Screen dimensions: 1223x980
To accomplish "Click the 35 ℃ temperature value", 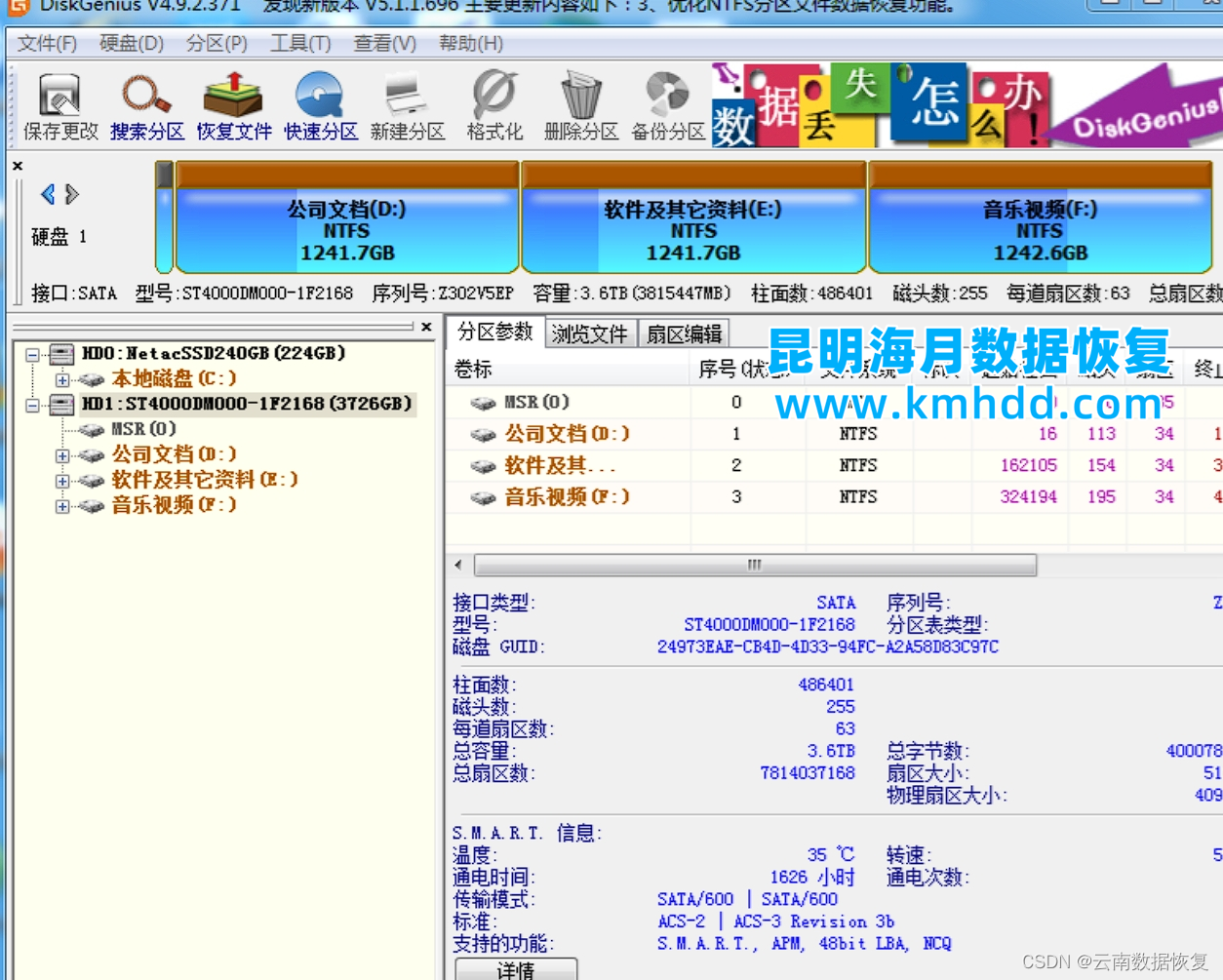I will [830, 855].
